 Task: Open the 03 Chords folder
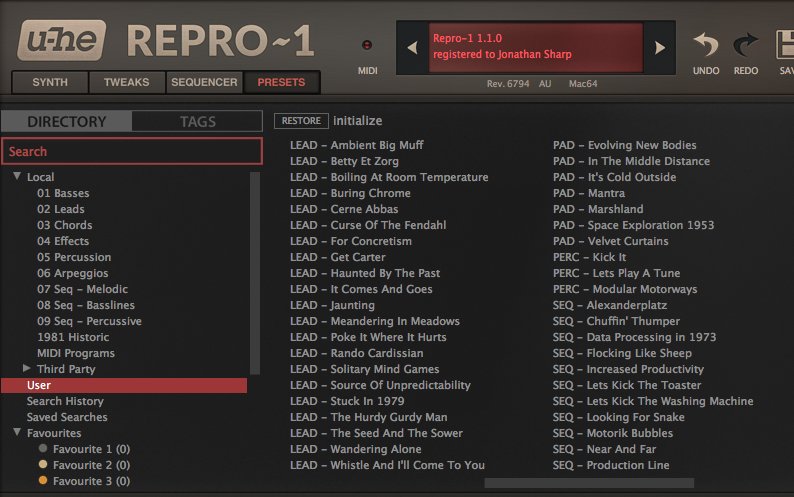[x=64, y=225]
